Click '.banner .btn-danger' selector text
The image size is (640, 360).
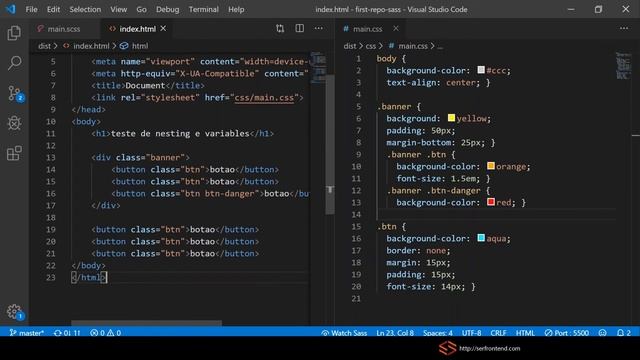click(433, 191)
